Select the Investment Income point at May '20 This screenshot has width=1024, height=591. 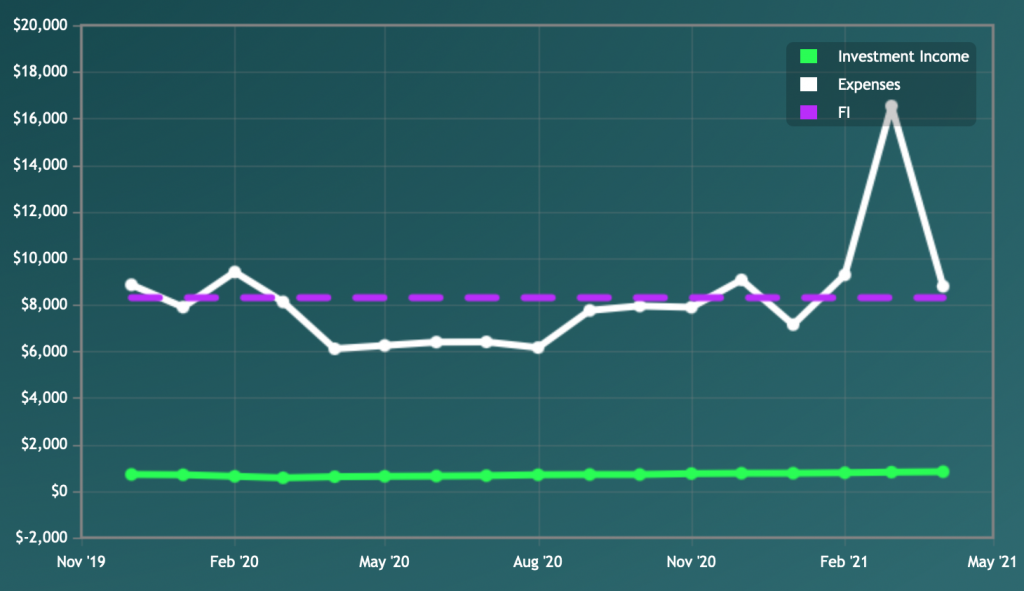pyautogui.click(x=385, y=476)
